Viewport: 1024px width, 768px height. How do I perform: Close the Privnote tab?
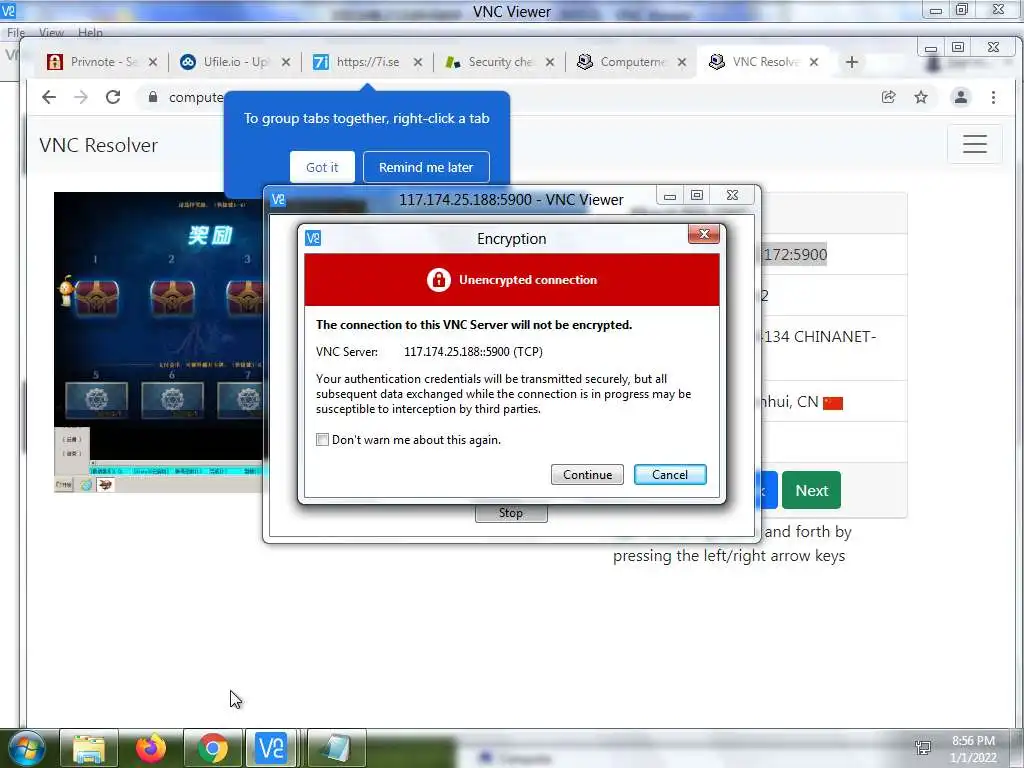point(153,62)
